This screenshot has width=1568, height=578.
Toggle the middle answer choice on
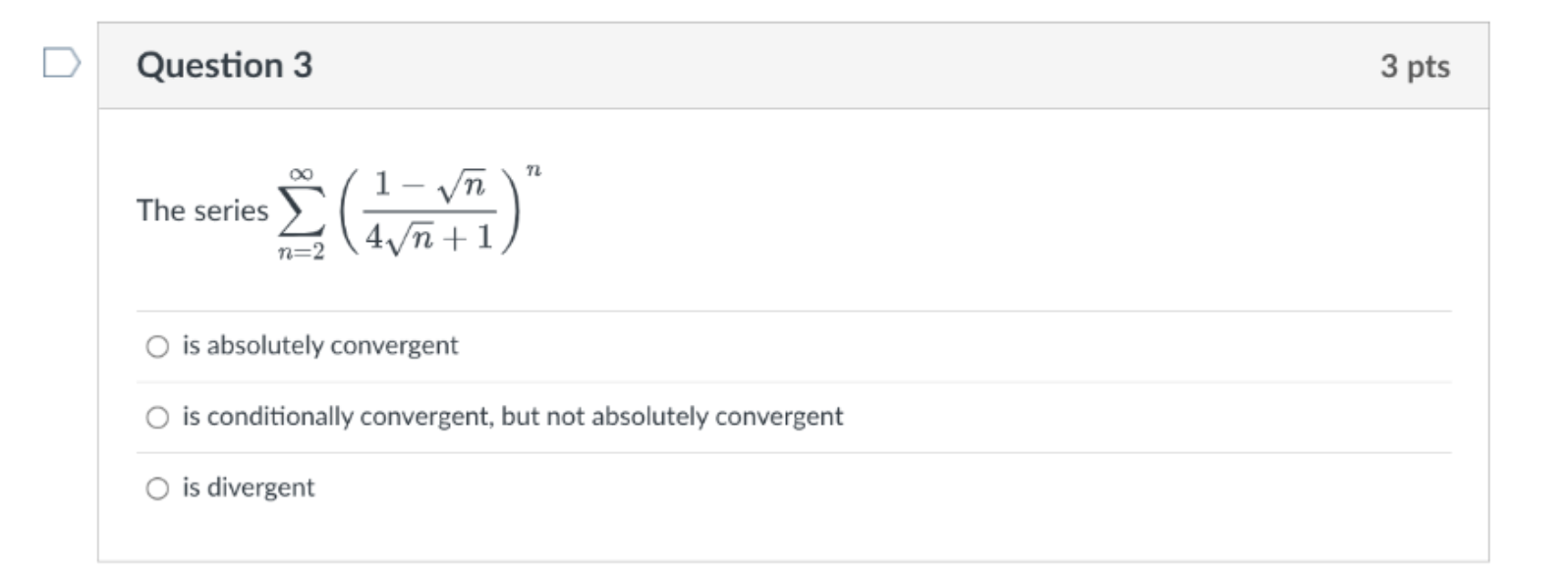(x=157, y=415)
